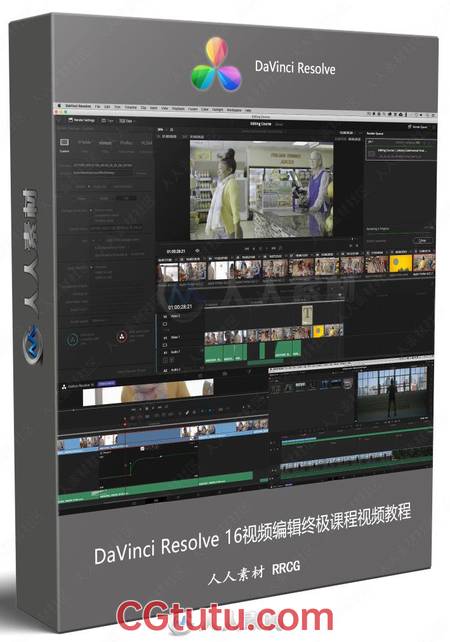The width and height of the screenshot is (450, 642).
Task: Open the File menu
Action: (x=97, y=106)
